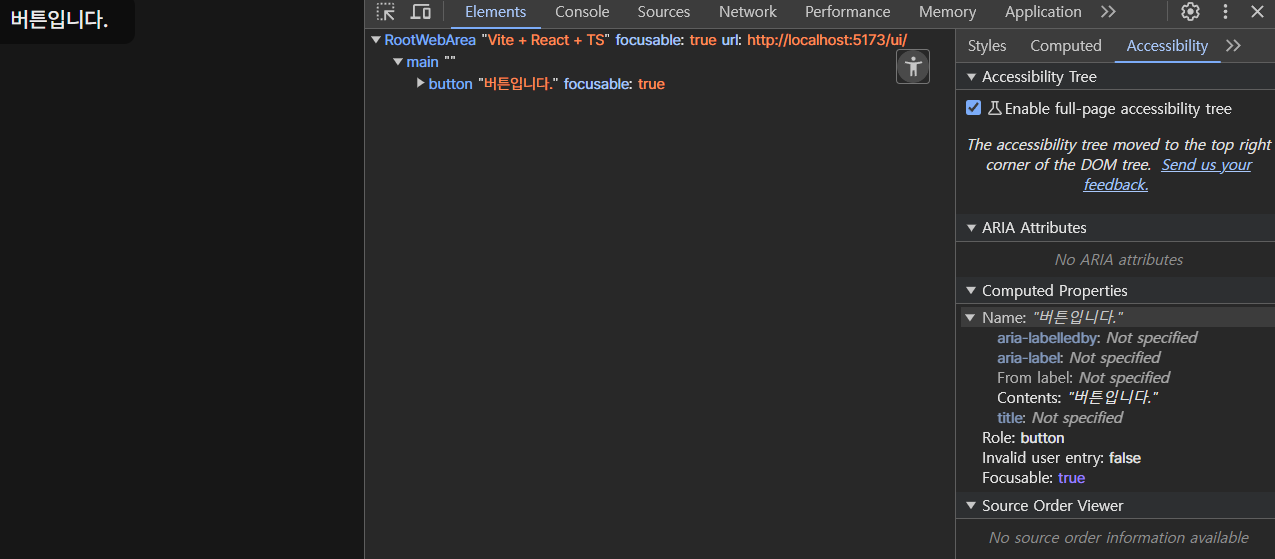Open the Network tab
Viewport: 1275px width, 559px height.
point(747,12)
